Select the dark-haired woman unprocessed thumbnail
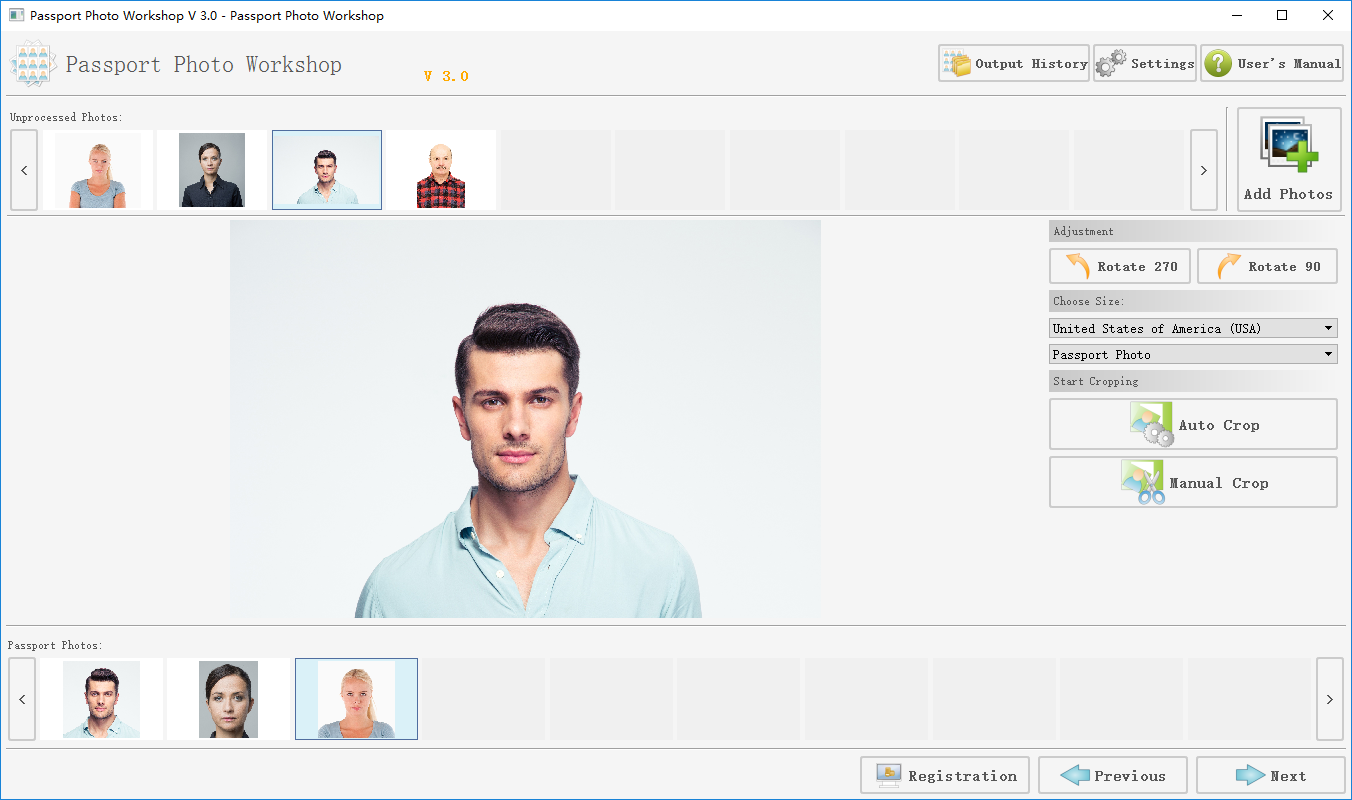 [212, 170]
